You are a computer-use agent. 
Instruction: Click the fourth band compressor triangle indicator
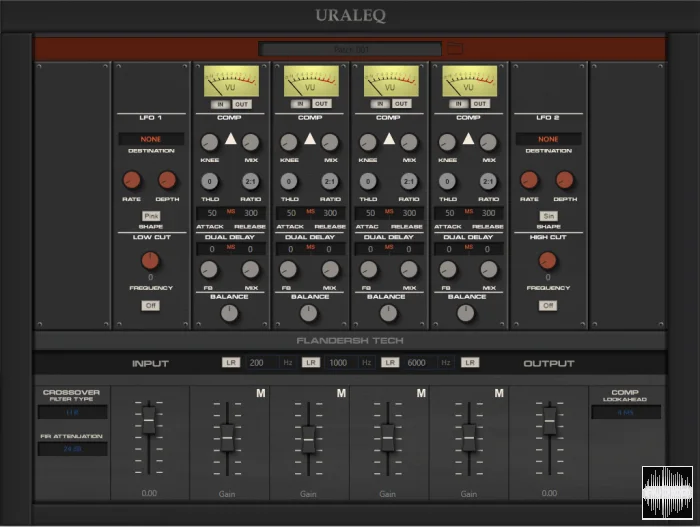pos(468,139)
